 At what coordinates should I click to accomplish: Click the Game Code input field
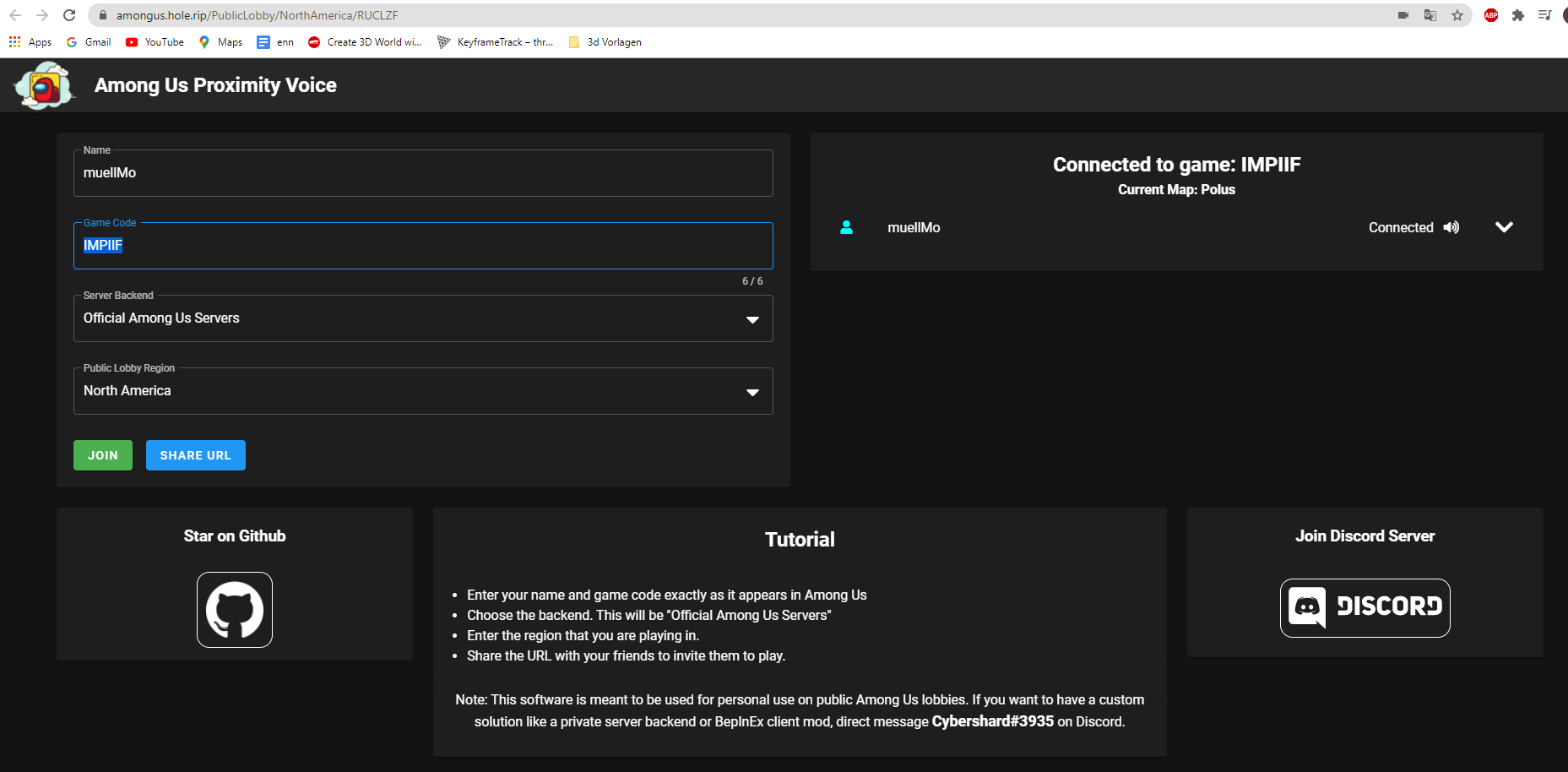pos(423,246)
